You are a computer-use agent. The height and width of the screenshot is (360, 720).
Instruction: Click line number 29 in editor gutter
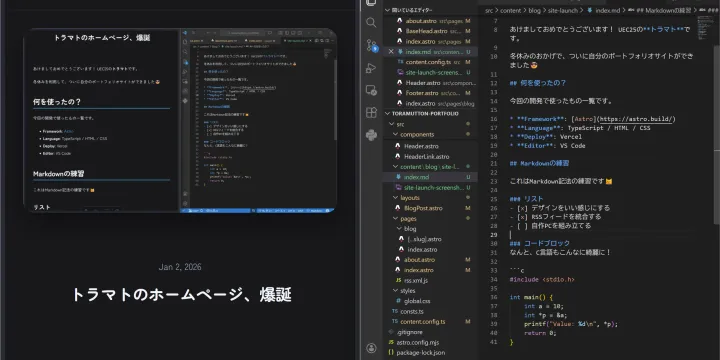(494, 235)
